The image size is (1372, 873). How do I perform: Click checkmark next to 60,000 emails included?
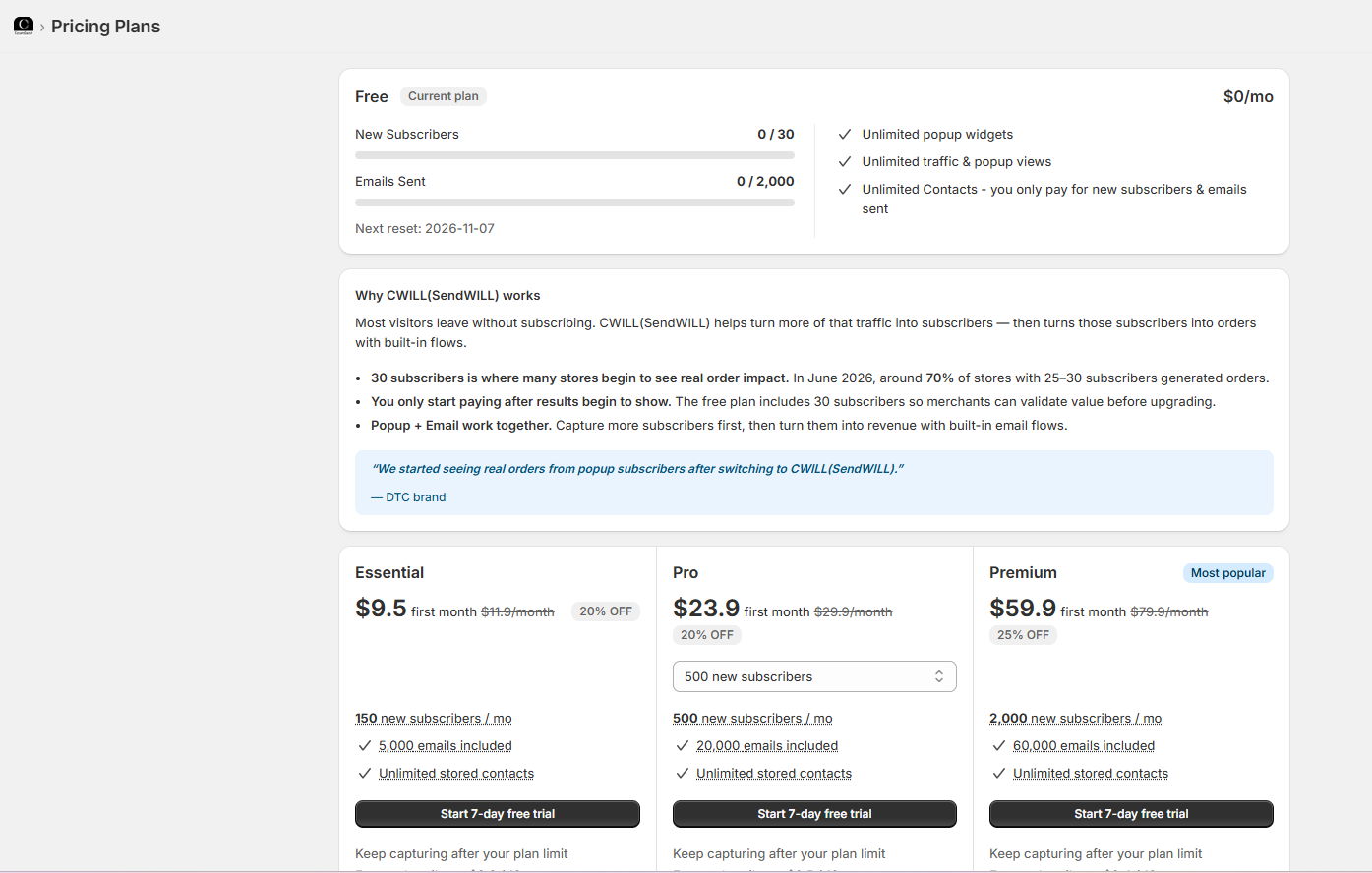(999, 746)
